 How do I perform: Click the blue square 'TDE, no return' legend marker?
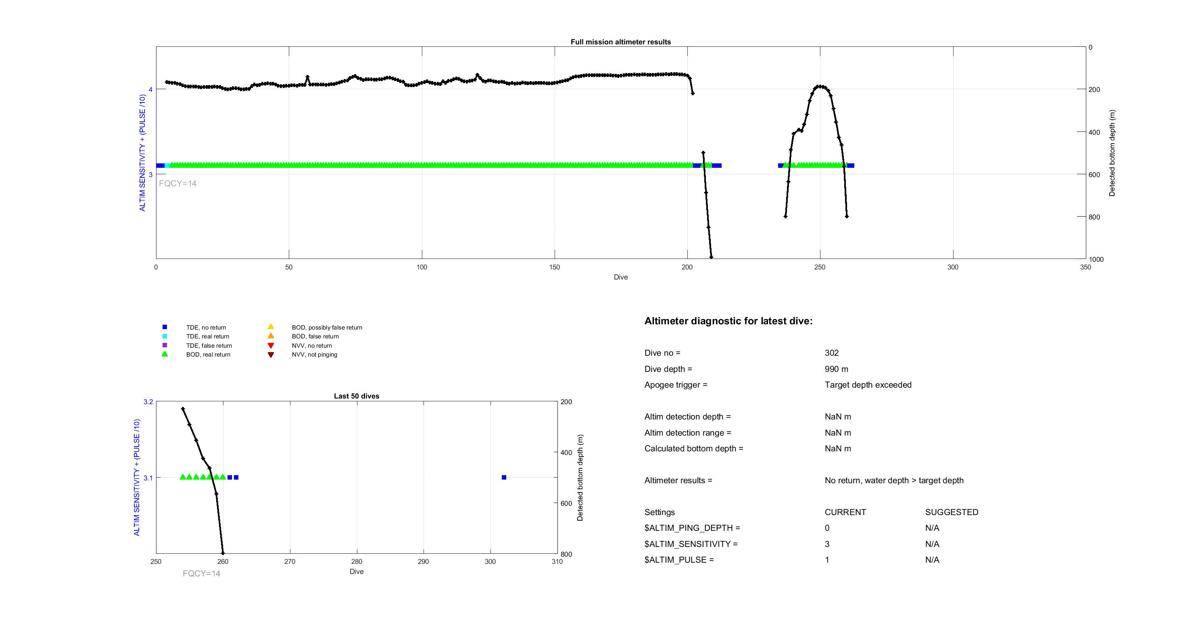(x=165, y=327)
